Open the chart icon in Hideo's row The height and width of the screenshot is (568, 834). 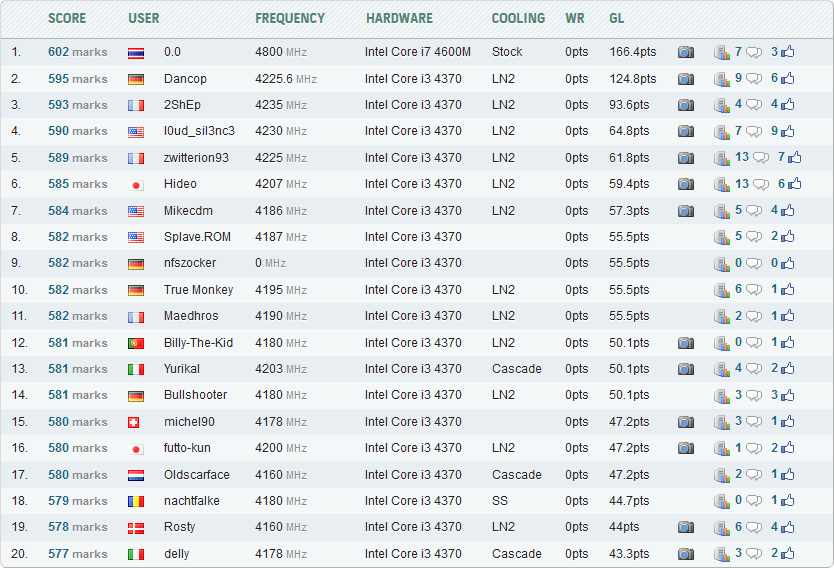[722, 184]
